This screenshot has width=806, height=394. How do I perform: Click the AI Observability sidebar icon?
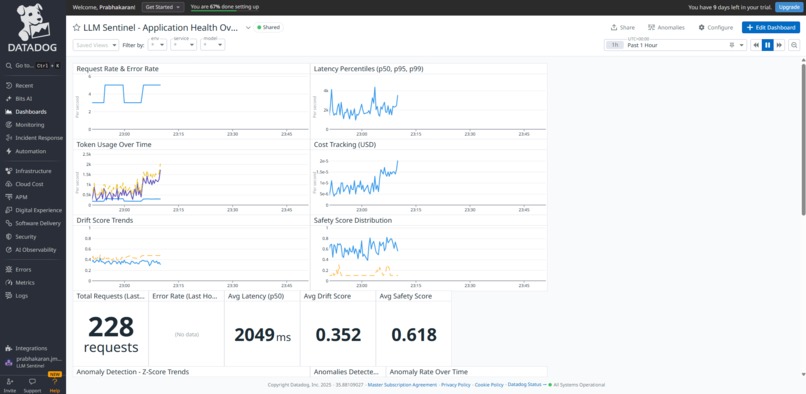9,250
